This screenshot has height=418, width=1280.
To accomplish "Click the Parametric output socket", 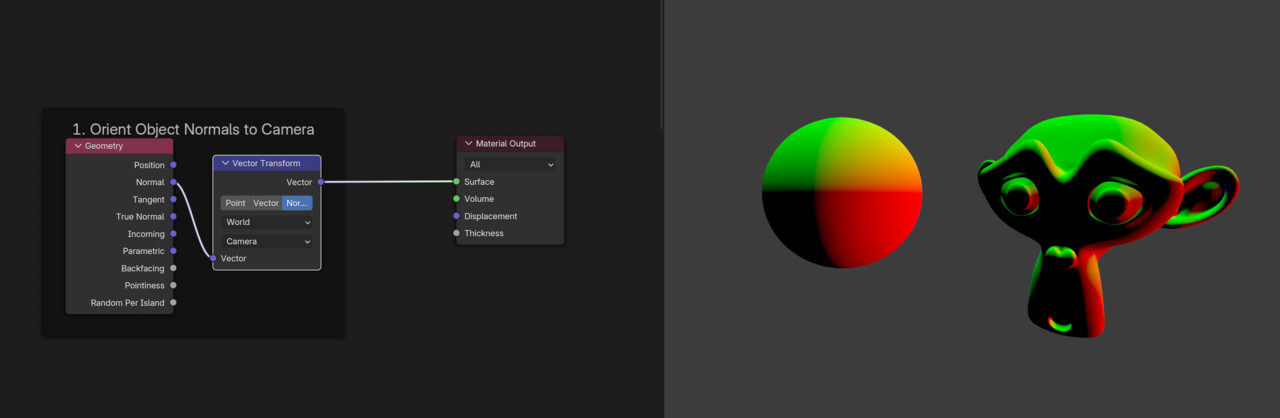I will 173,251.
